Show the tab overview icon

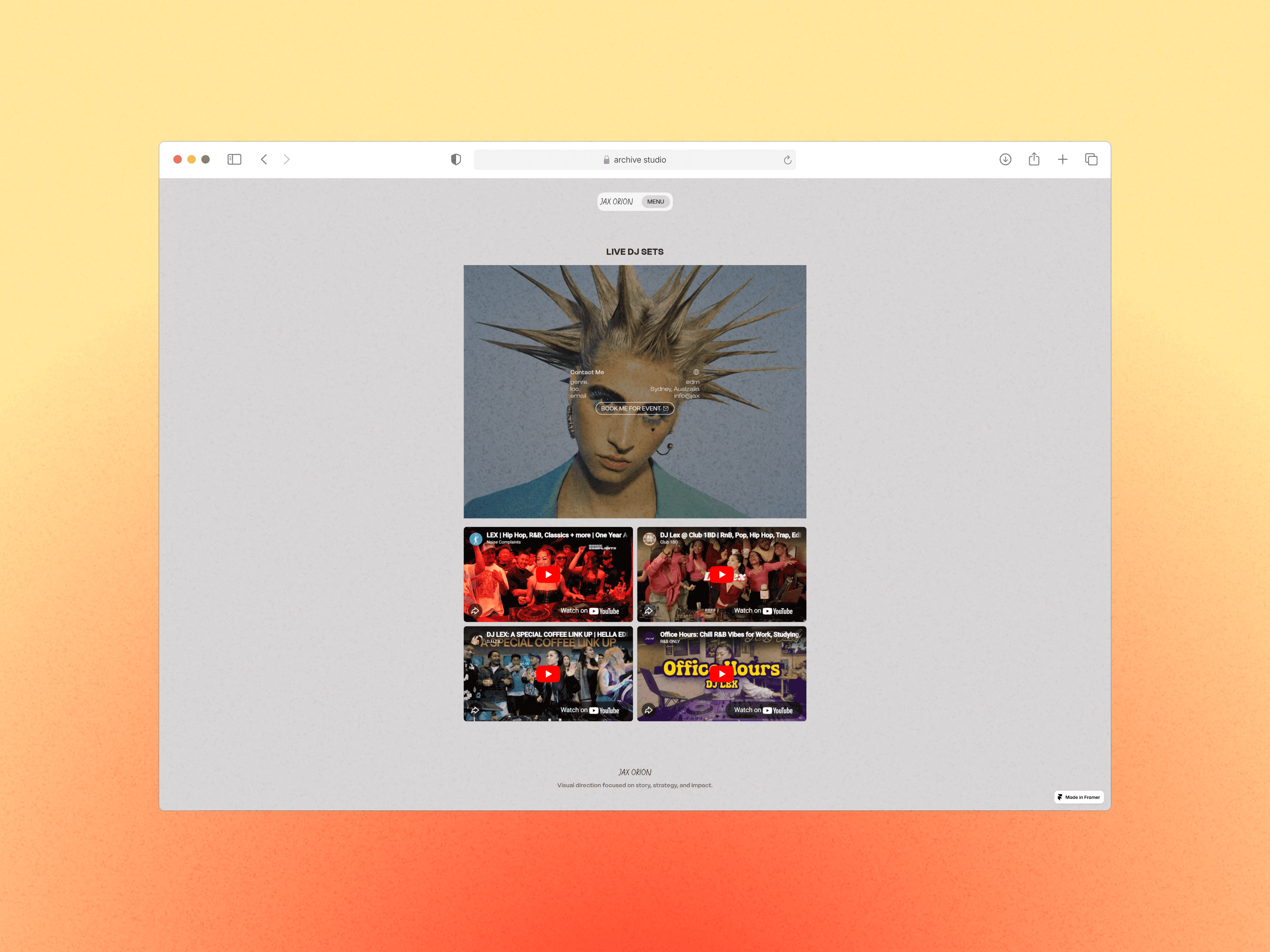1091,160
